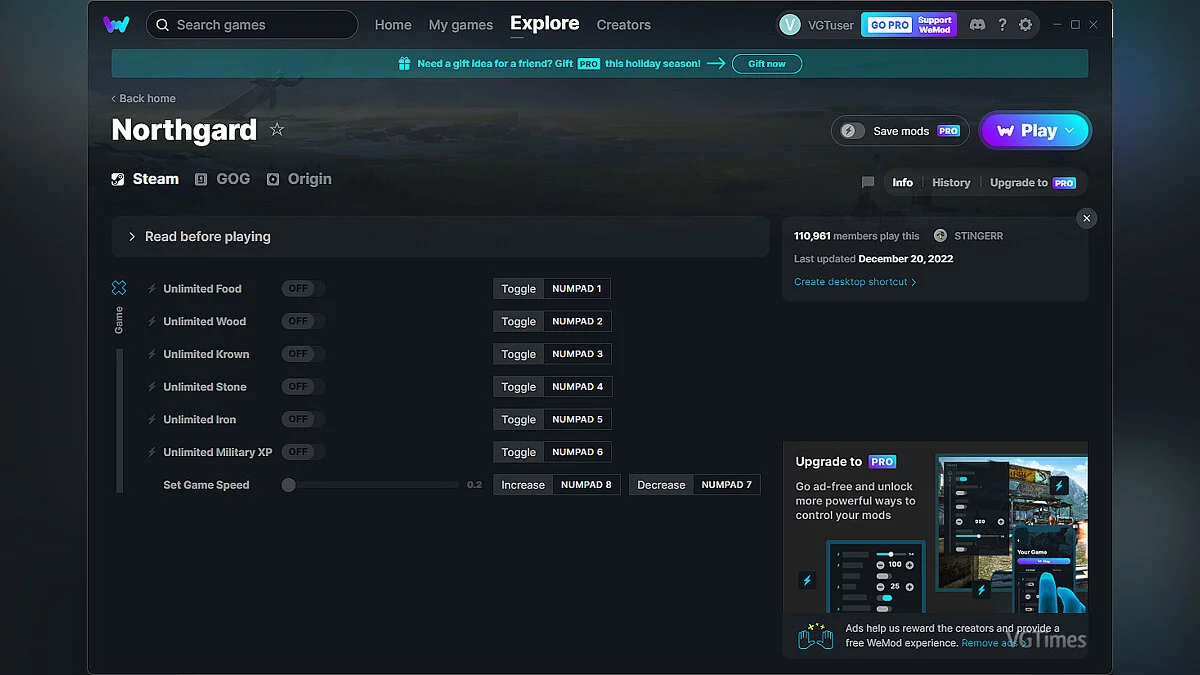This screenshot has height=675, width=1200.
Task: Open the Play button dropdown arrow
Action: 1070,130
